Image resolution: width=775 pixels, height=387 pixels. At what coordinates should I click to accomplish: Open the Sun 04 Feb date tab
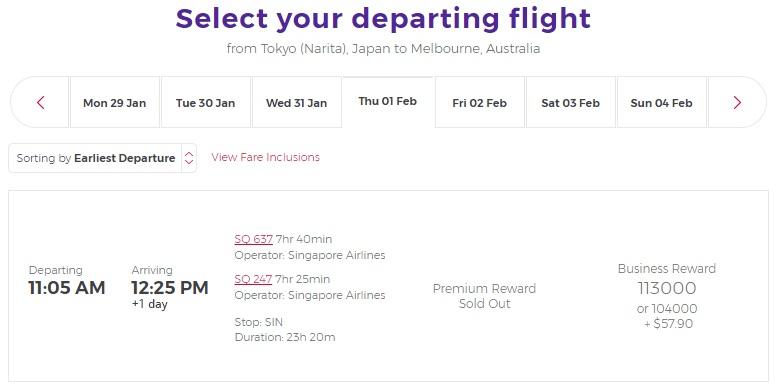point(661,103)
